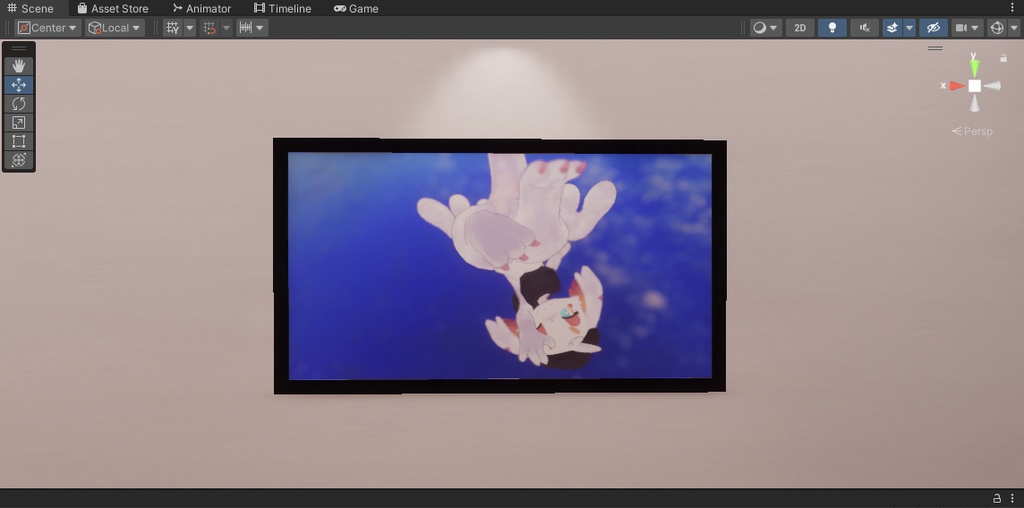Select the Hand view tool
Viewport: 1024px width, 508px height.
[18, 66]
